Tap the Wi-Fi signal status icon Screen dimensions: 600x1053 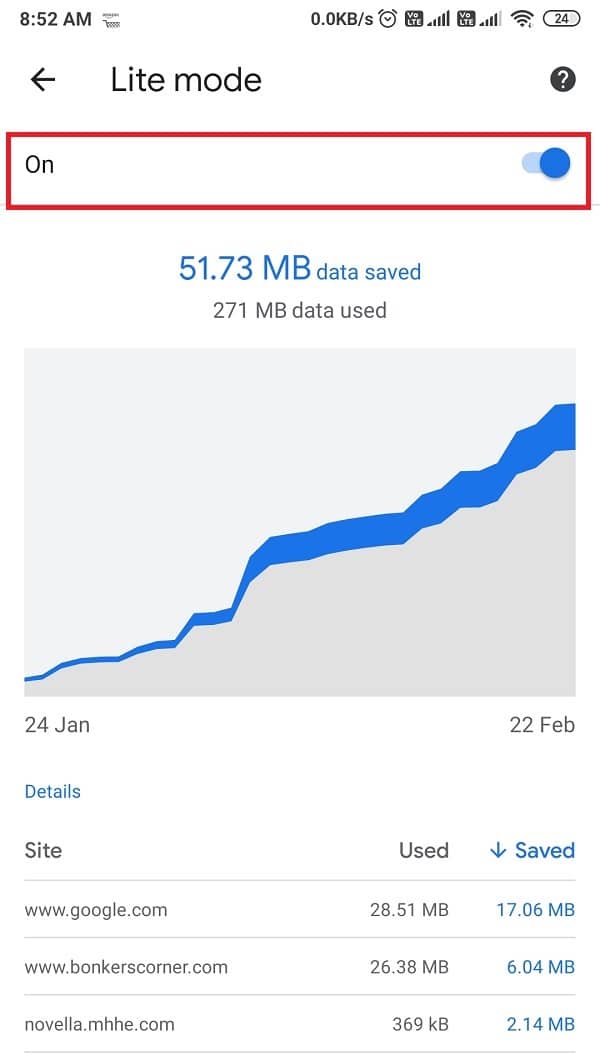pyautogui.click(x=521, y=18)
